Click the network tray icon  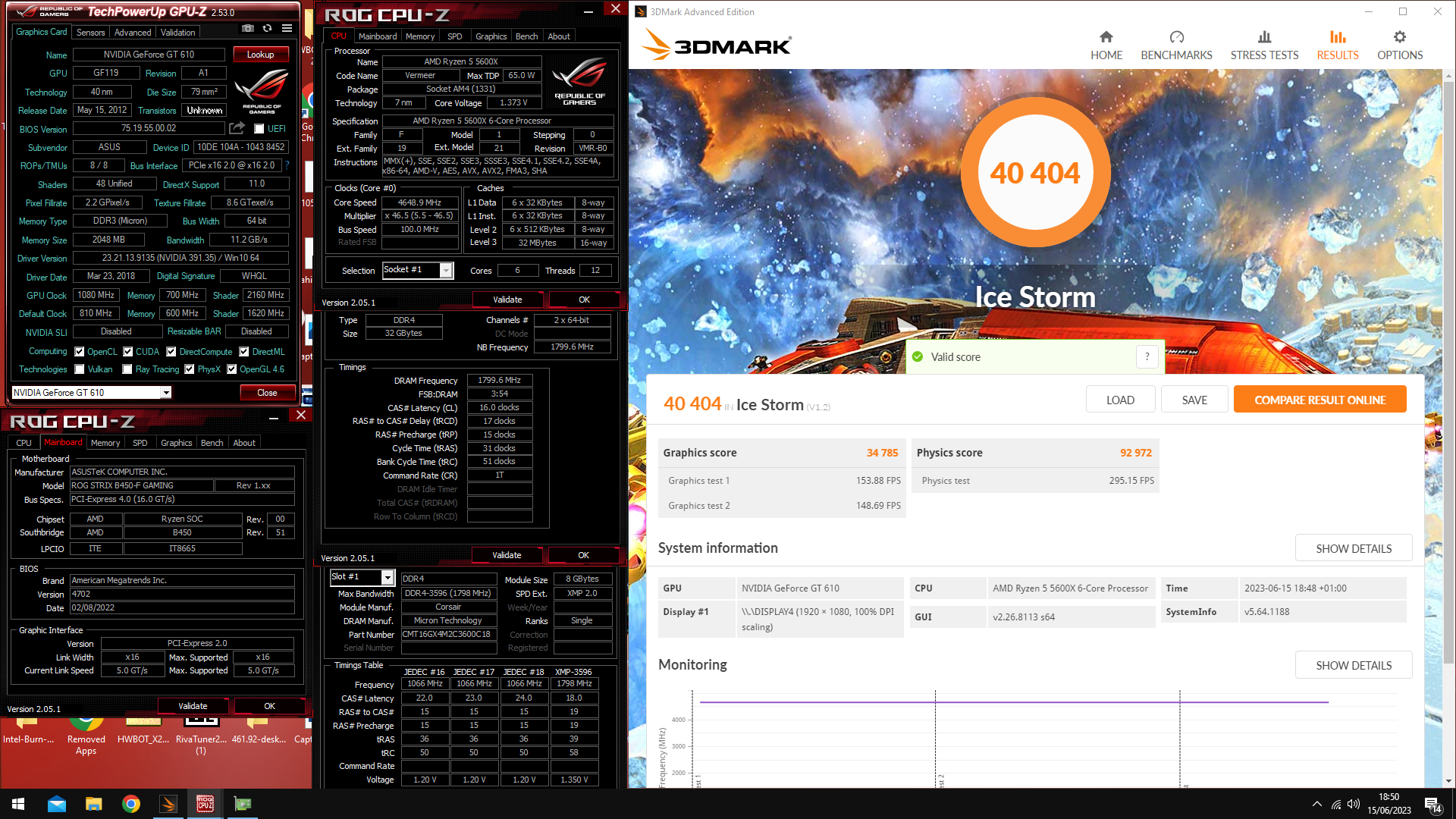(x=1336, y=804)
